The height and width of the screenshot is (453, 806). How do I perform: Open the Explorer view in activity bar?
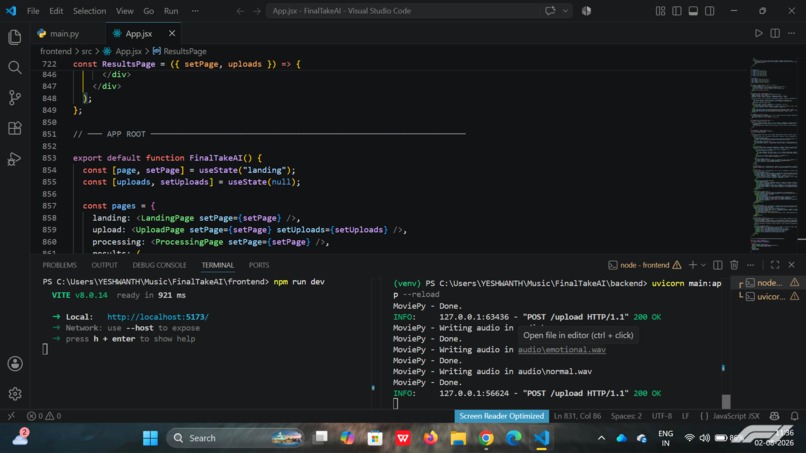(x=15, y=37)
